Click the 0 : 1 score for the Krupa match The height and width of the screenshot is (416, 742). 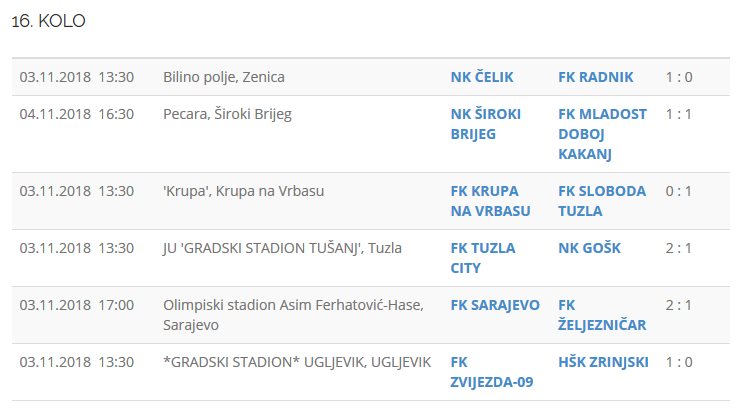[679, 191]
